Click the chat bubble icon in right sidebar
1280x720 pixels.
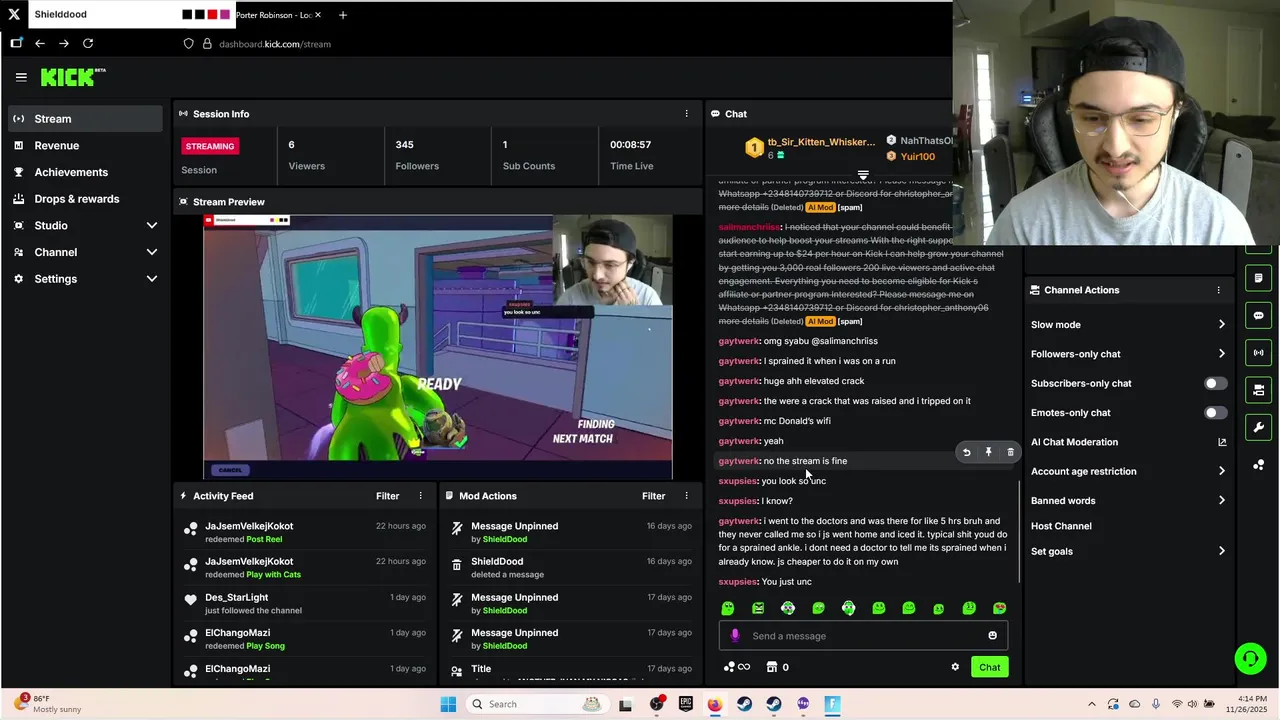pos(1258,315)
